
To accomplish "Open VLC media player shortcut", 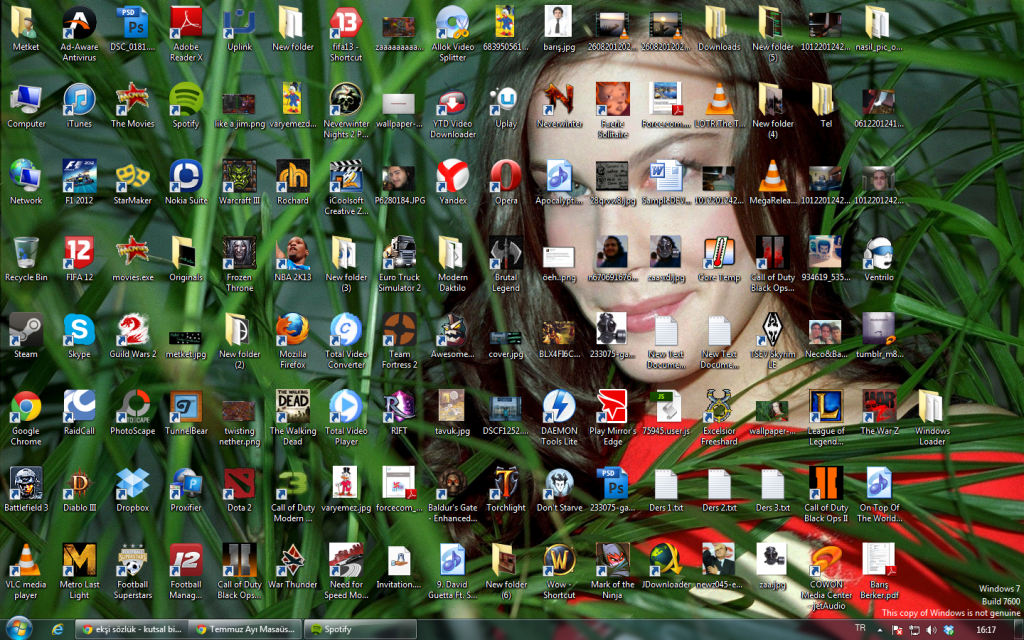I will pos(25,561).
